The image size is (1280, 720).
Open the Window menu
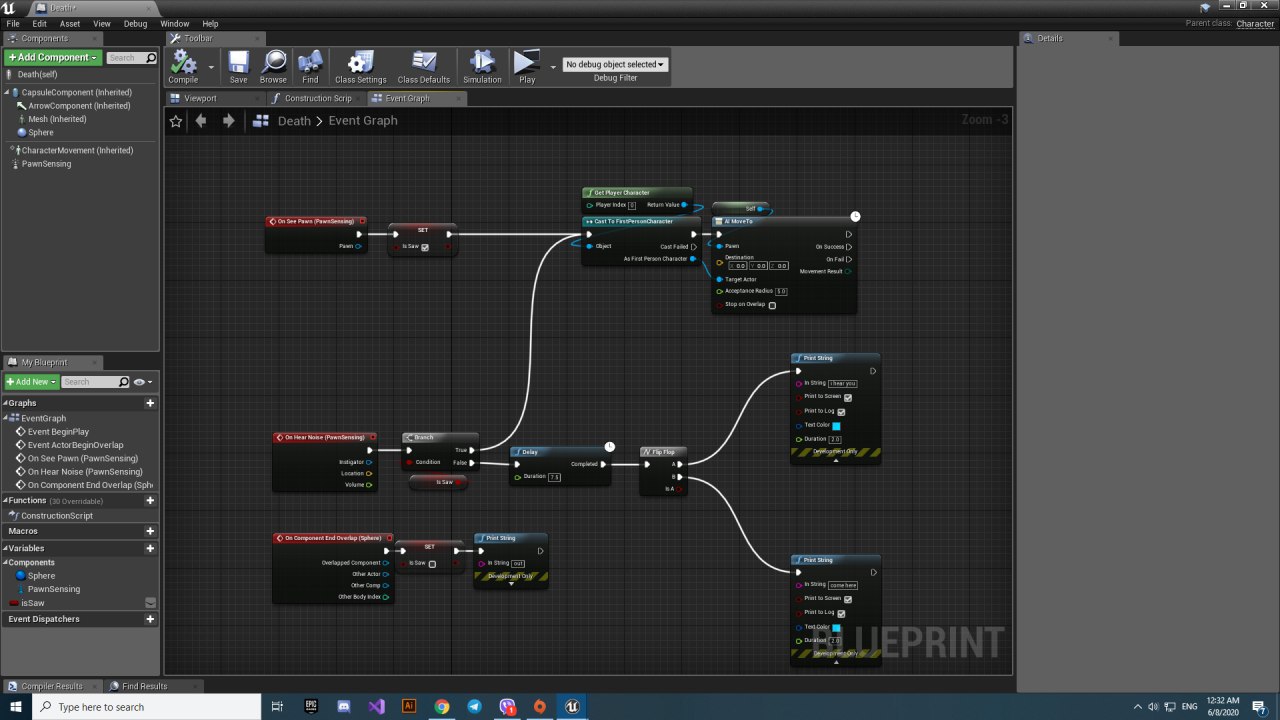[174, 24]
